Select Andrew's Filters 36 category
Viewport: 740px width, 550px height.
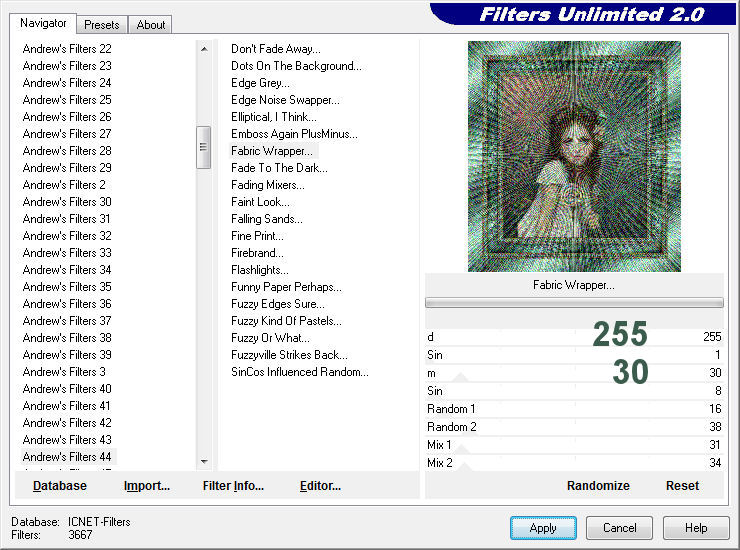click(x=67, y=304)
